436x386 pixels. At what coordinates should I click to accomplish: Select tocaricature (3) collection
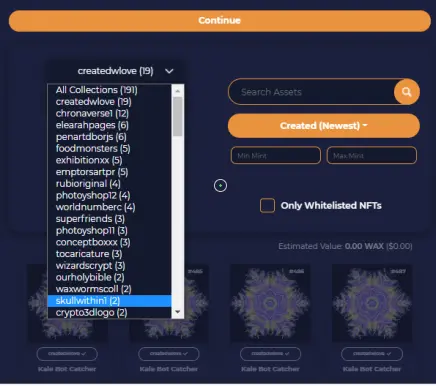pos(109,254)
